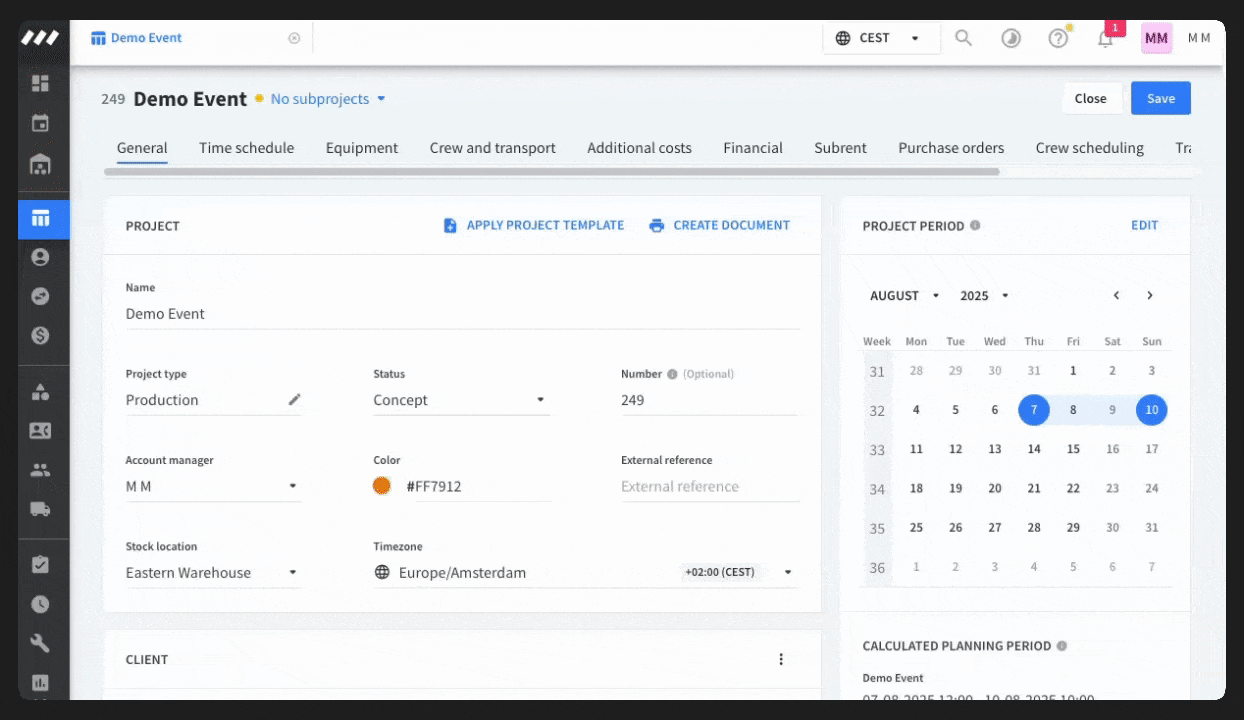This screenshot has width=1244, height=720.
Task: Click the info icon next to Number
Action: tap(672, 374)
